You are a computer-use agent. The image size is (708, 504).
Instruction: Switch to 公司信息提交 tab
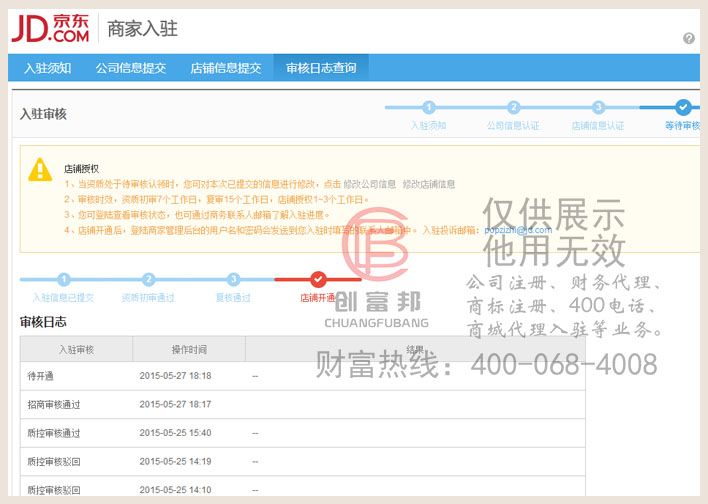tap(130, 68)
